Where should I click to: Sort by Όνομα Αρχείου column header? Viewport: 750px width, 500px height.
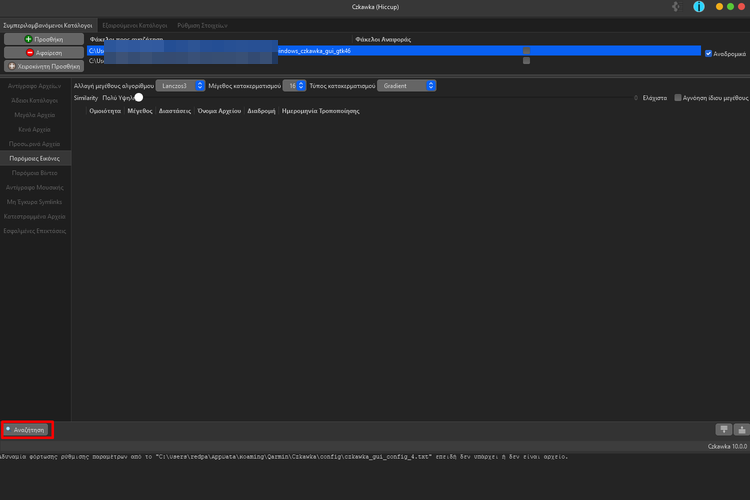click(x=219, y=112)
